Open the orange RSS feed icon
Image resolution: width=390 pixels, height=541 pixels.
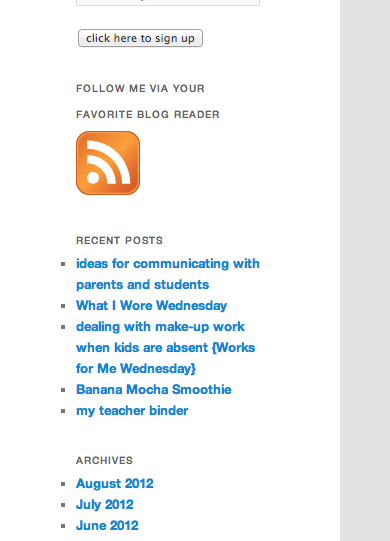click(108, 163)
